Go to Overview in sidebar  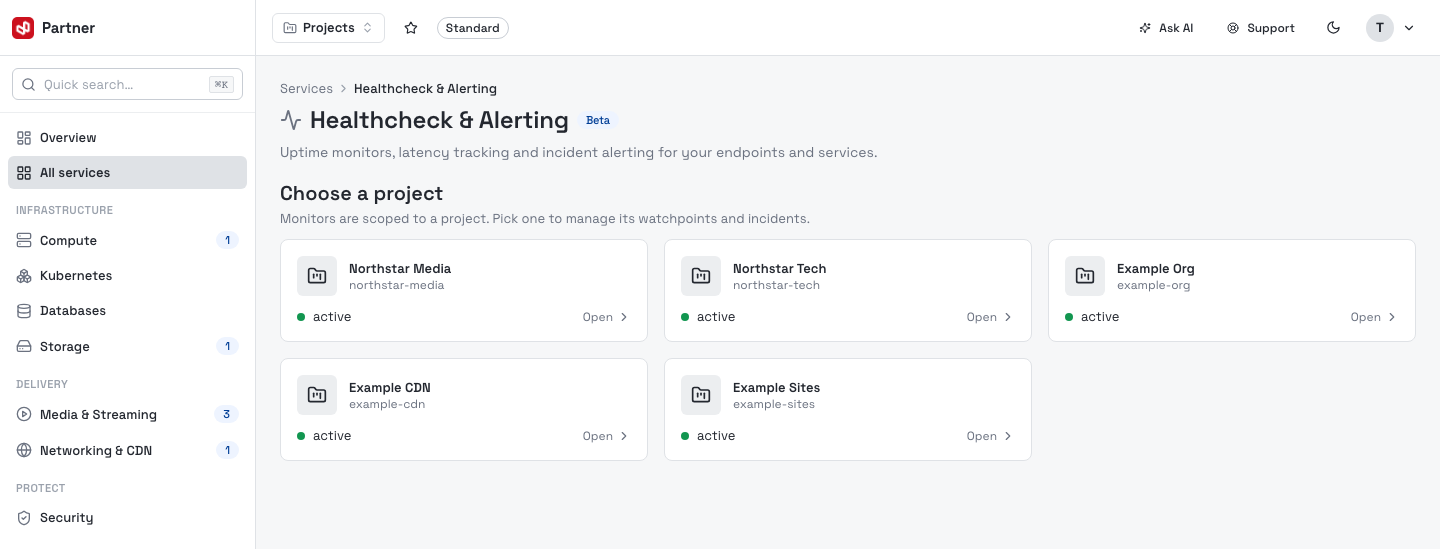coord(127,138)
